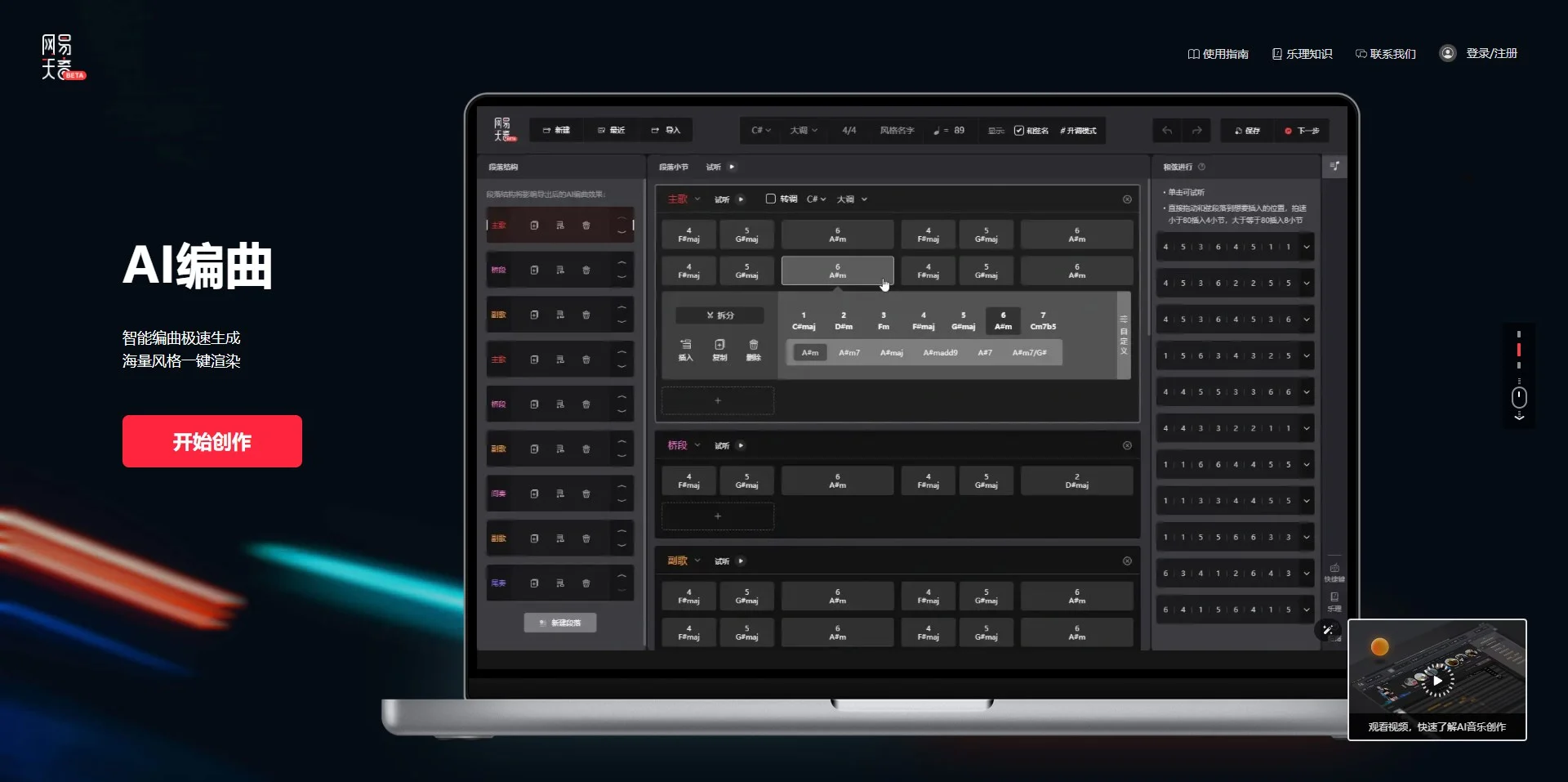Screen dimensions: 1568x782
Task: Open the 乐理知识 music theory menu item
Action: click(x=1302, y=54)
